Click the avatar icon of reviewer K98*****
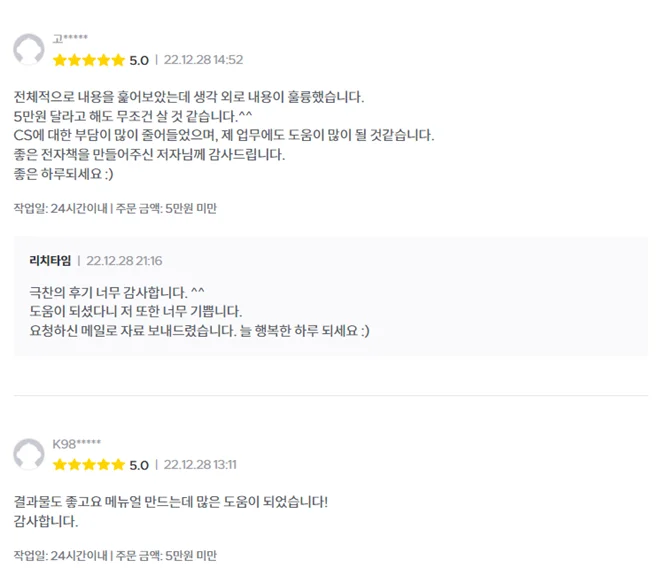Screen dimensions: 658x583 tap(29, 454)
